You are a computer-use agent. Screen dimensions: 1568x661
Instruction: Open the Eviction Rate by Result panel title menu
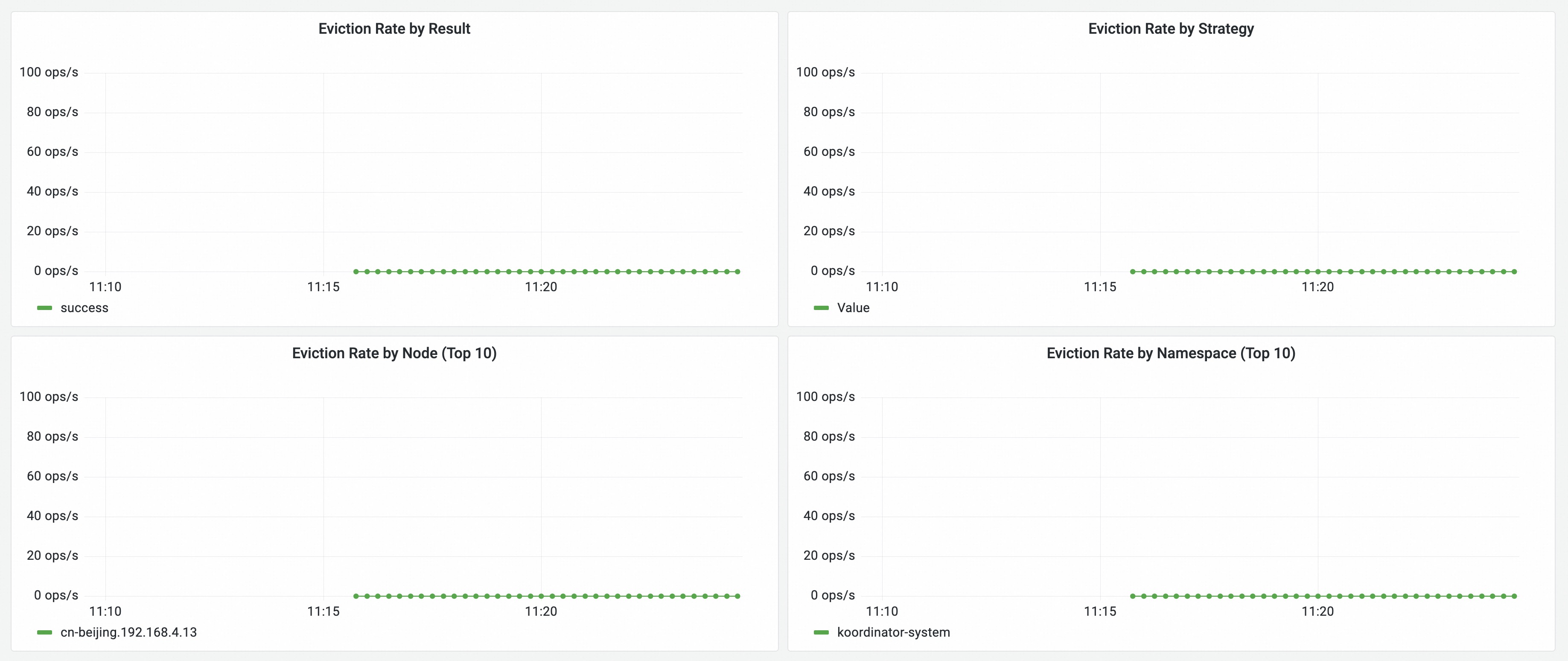pyautogui.click(x=394, y=29)
